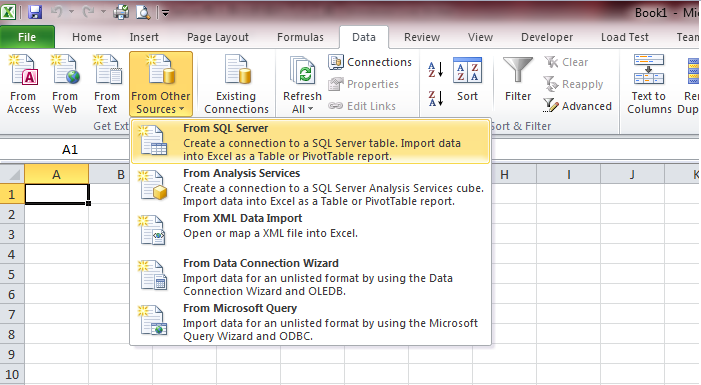The image size is (701, 385).
Task: Click the Excel application icon
Action: [x=8, y=12]
